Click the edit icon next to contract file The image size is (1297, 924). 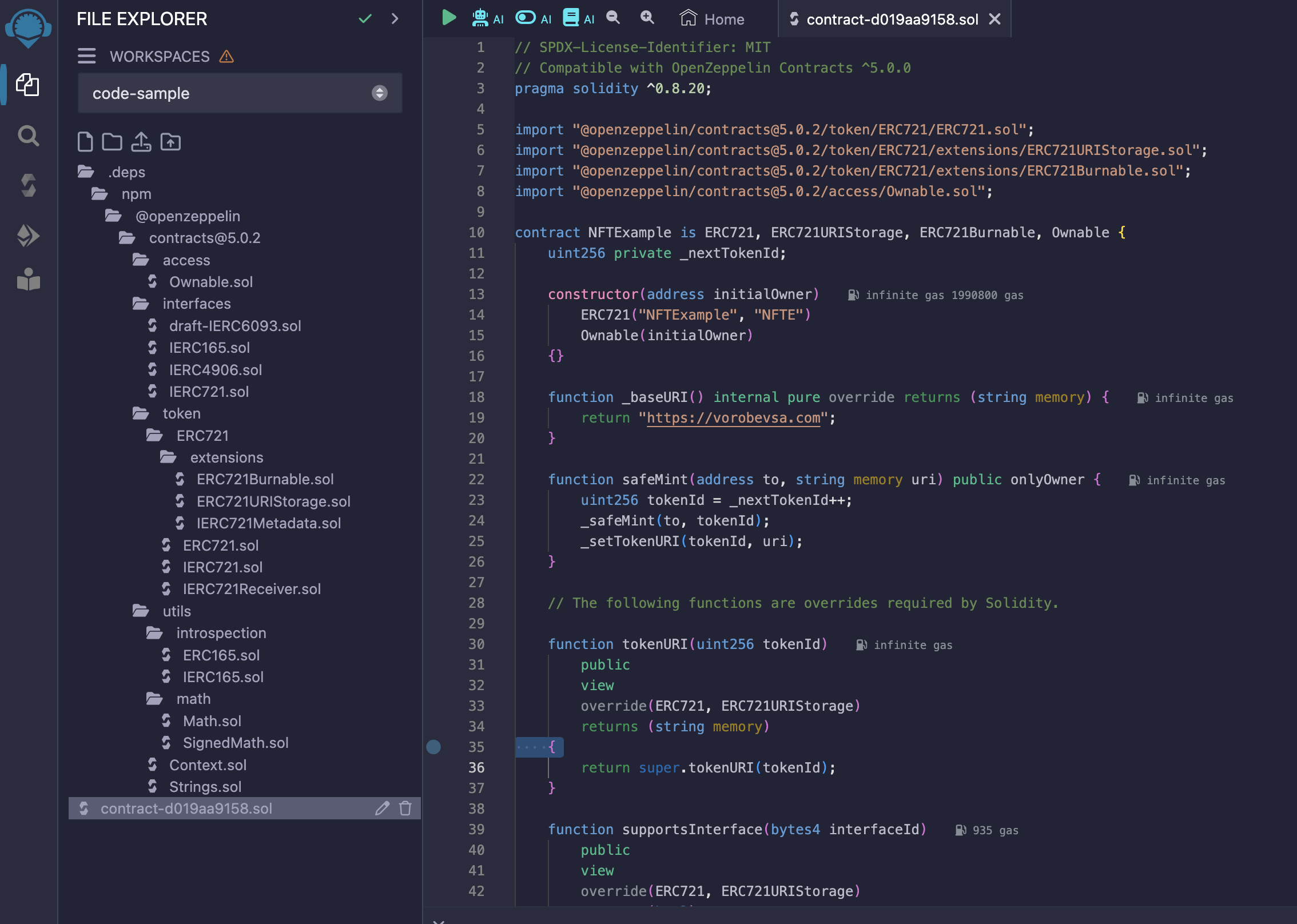coord(382,808)
